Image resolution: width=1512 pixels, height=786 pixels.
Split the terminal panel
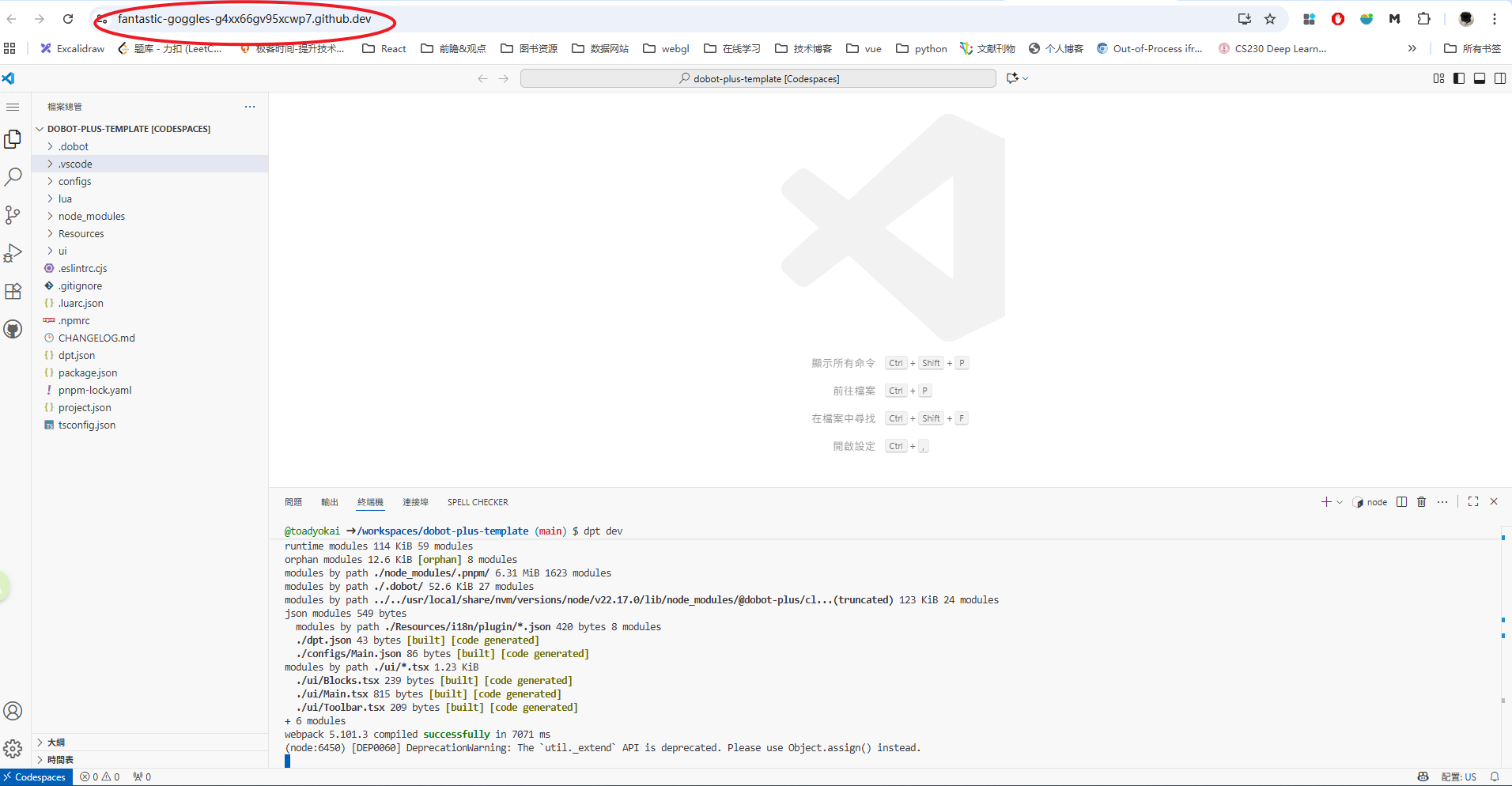(1401, 502)
